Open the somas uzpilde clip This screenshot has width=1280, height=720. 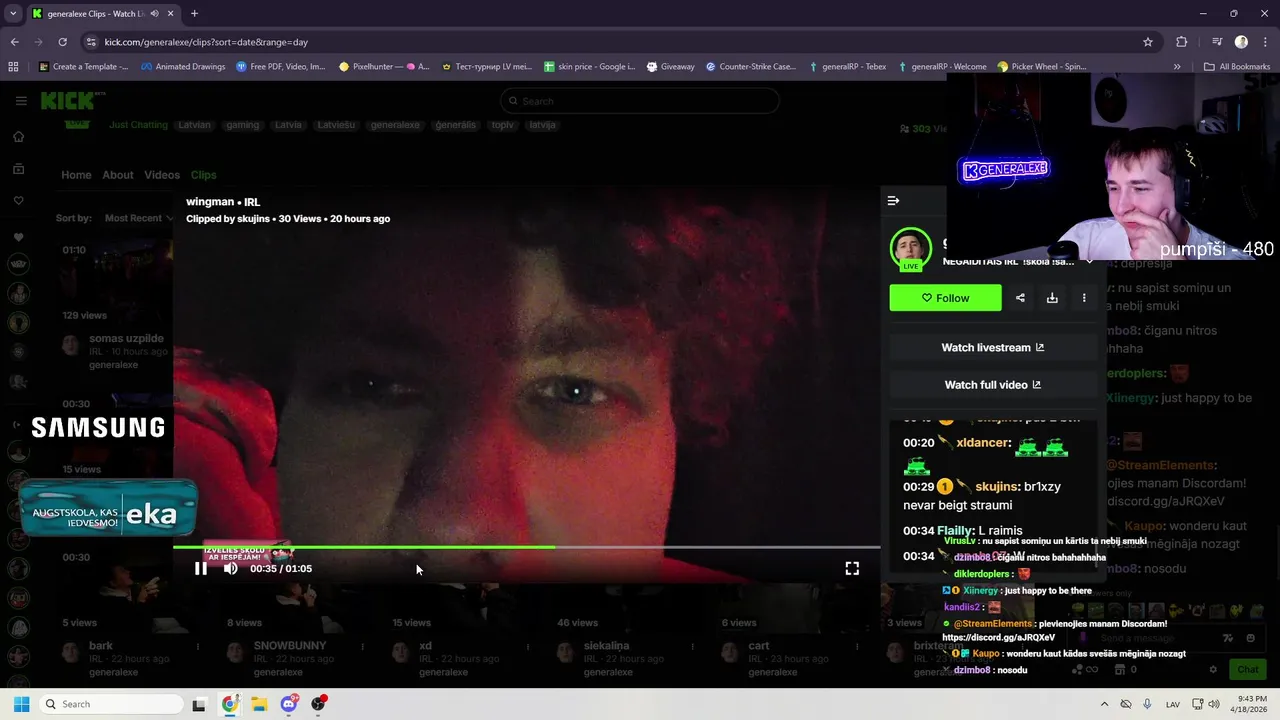[x=125, y=339]
